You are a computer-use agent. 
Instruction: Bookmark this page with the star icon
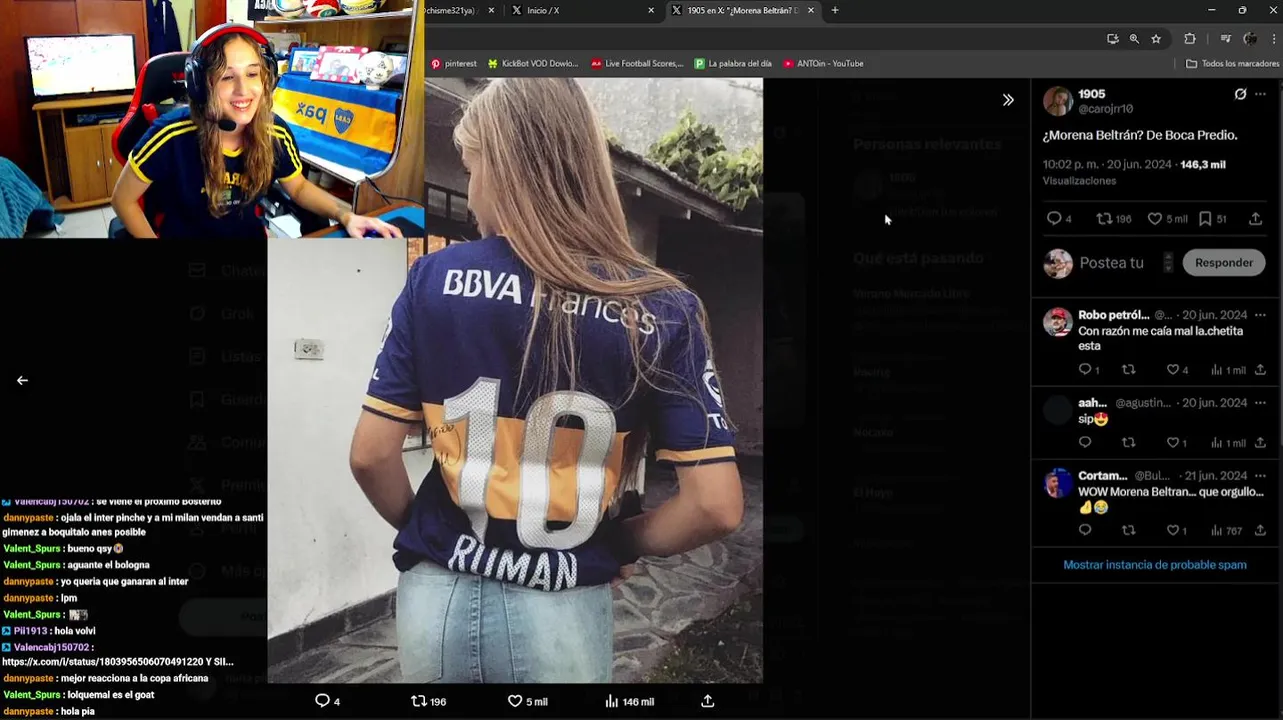(1156, 38)
